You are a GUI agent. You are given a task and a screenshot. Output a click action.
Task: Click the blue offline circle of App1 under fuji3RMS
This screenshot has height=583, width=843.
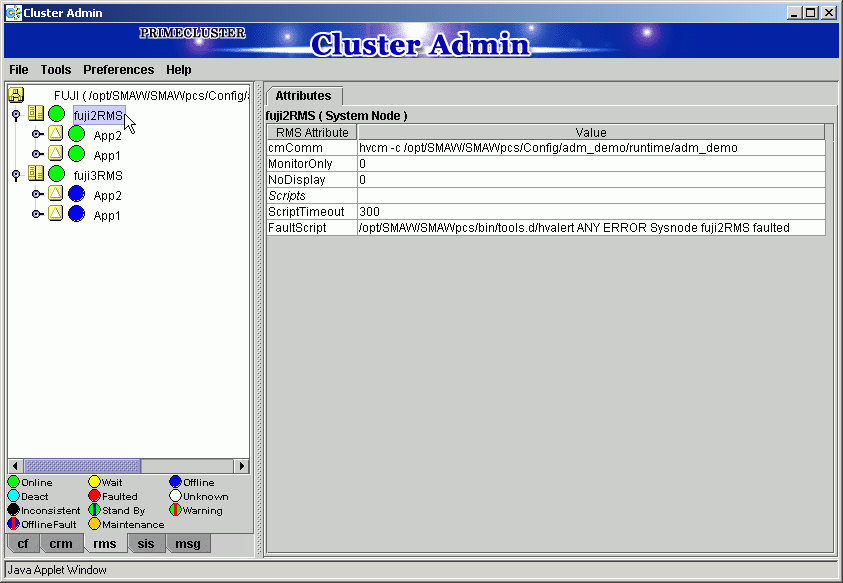pos(77,214)
